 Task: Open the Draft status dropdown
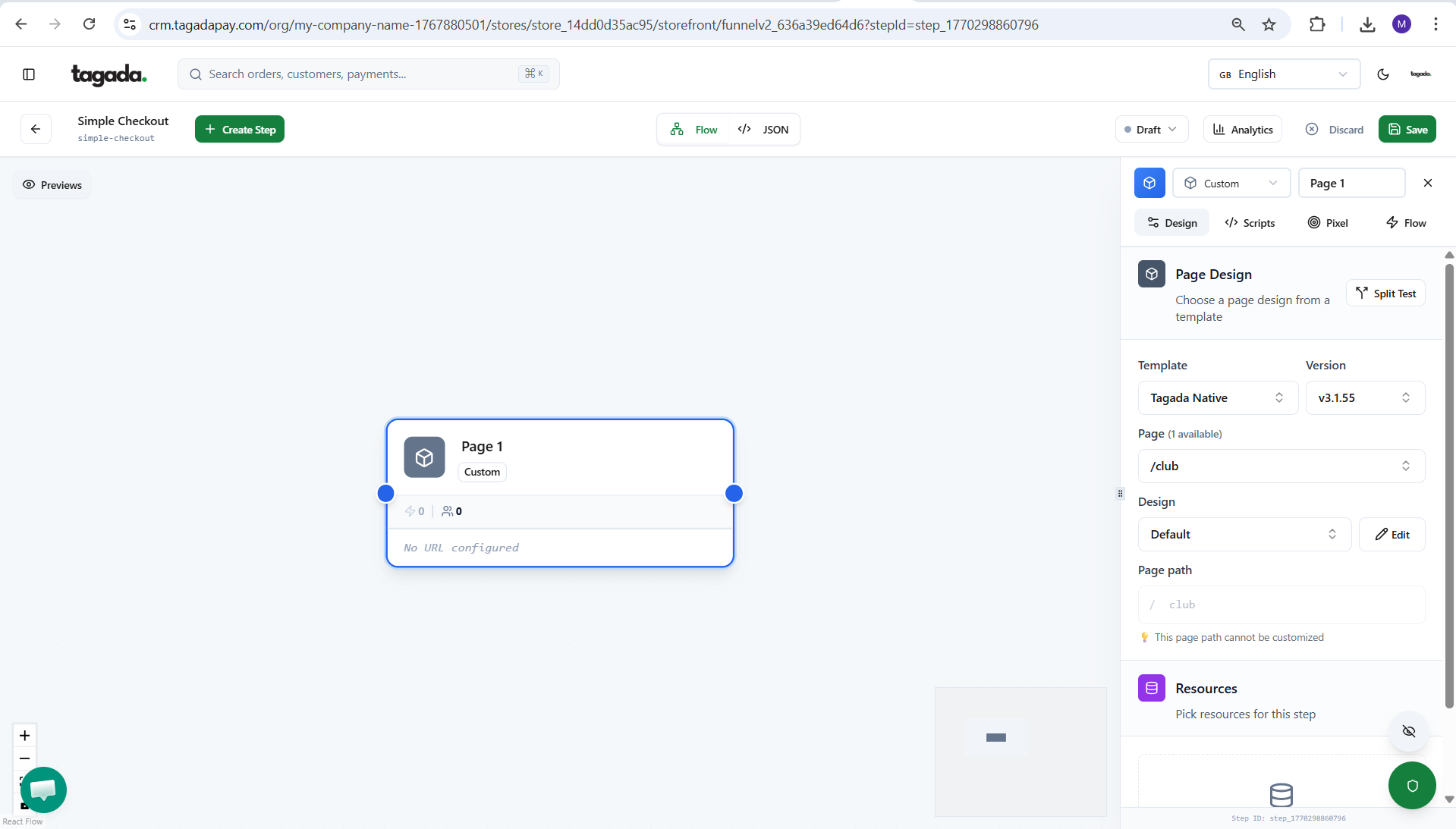click(1151, 130)
